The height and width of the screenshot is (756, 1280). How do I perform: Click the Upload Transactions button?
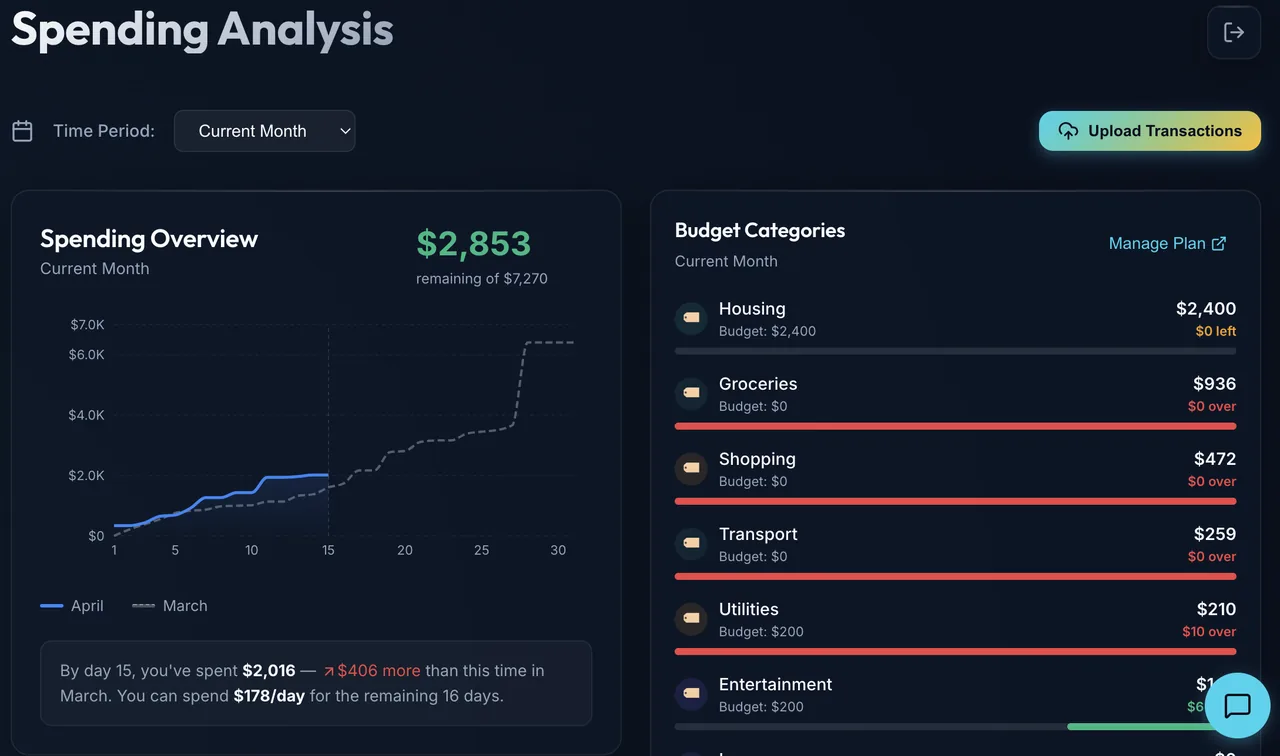1150,131
